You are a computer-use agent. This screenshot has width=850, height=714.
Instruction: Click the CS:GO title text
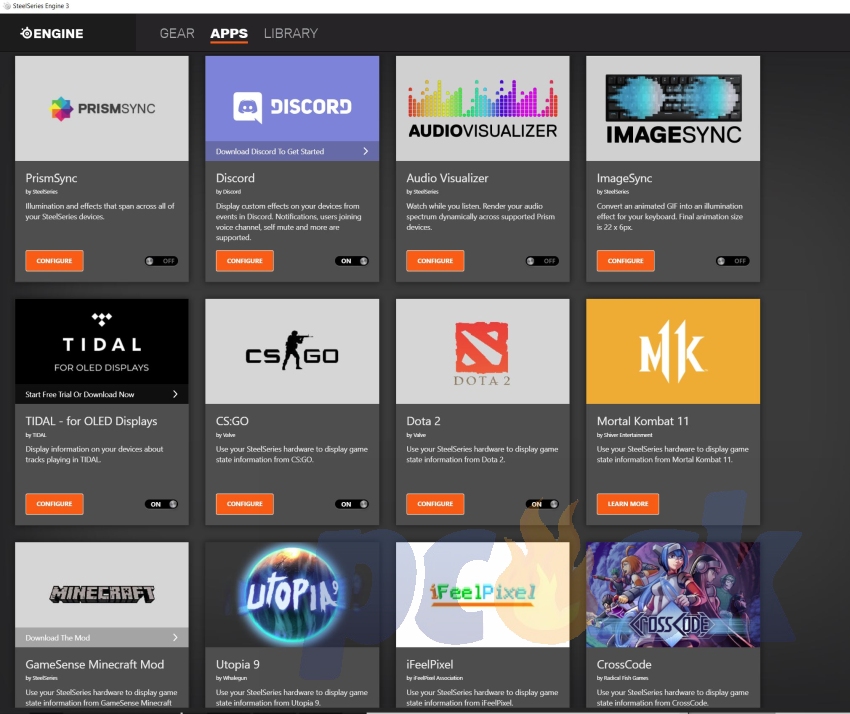pyautogui.click(x=232, y=421)
